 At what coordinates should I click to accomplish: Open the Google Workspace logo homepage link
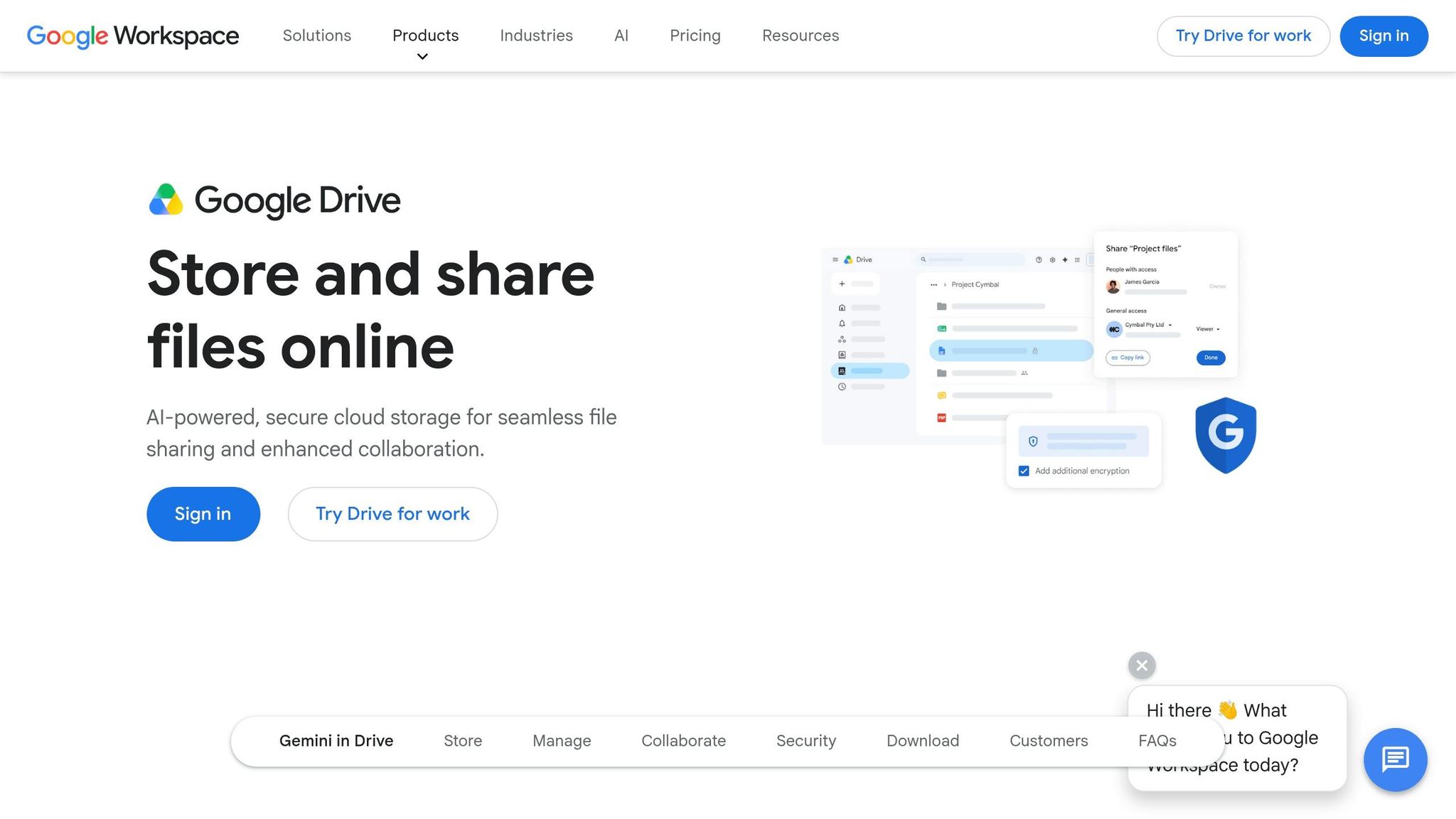(133, 36)
